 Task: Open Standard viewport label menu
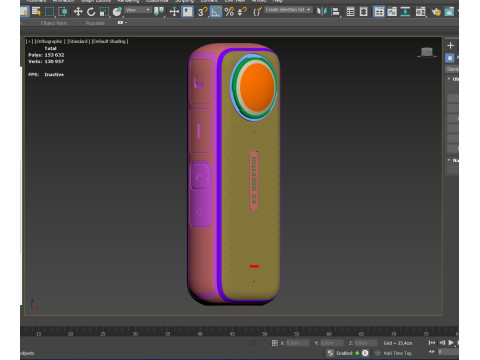coord(78,41)
